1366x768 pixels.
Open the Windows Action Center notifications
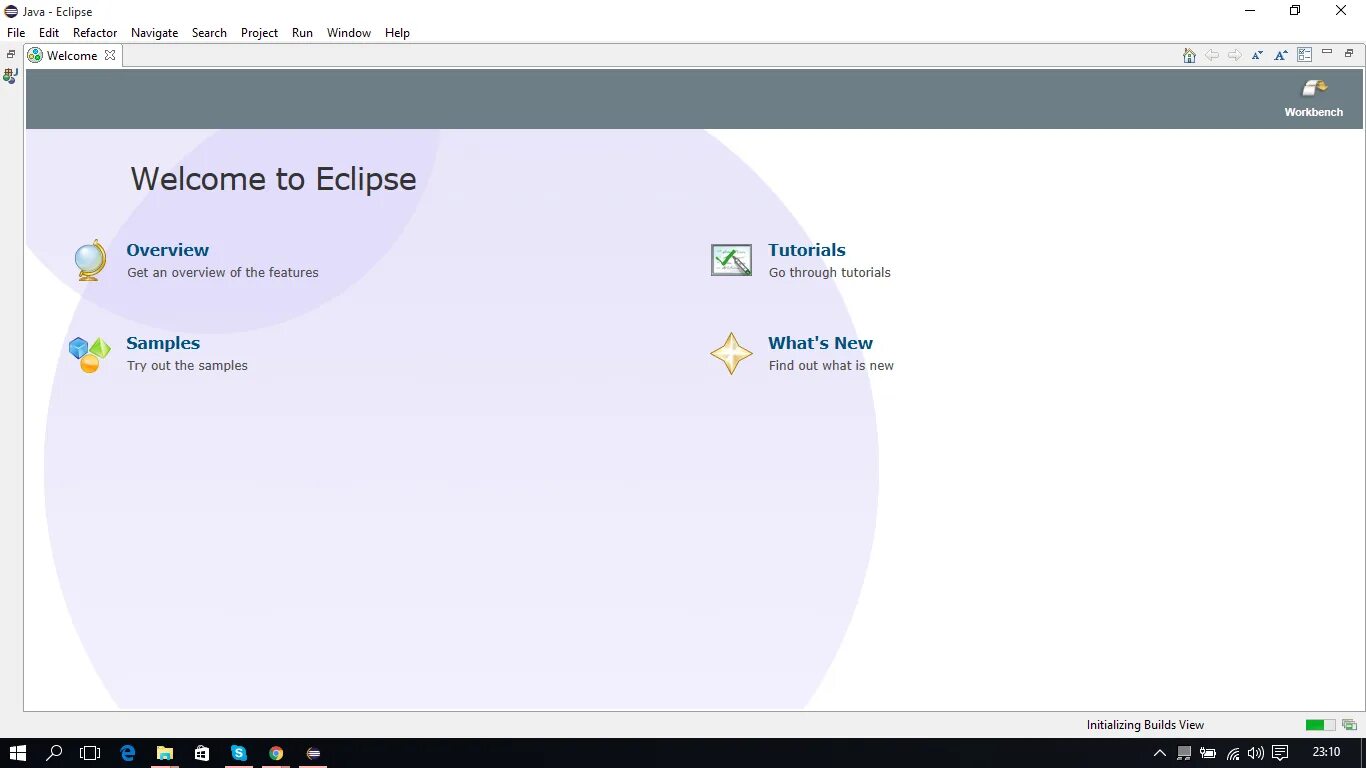coord(1280,753)
